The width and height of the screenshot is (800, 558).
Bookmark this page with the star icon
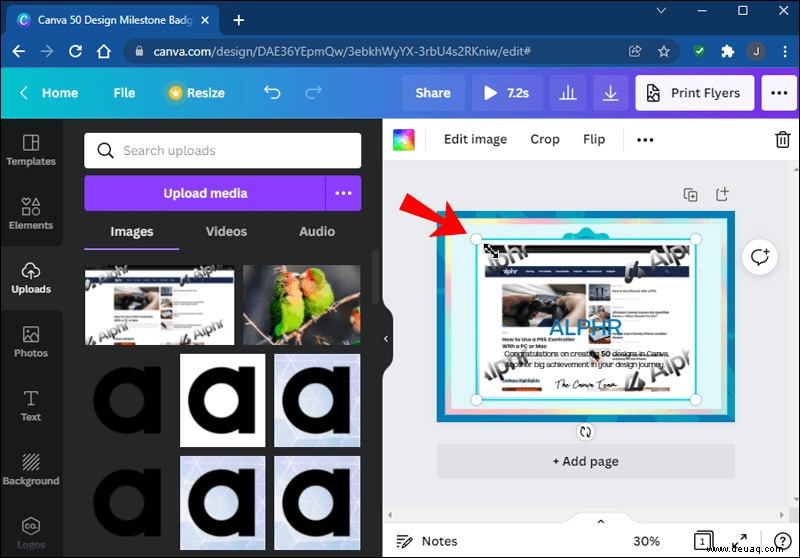coord(663,51)
